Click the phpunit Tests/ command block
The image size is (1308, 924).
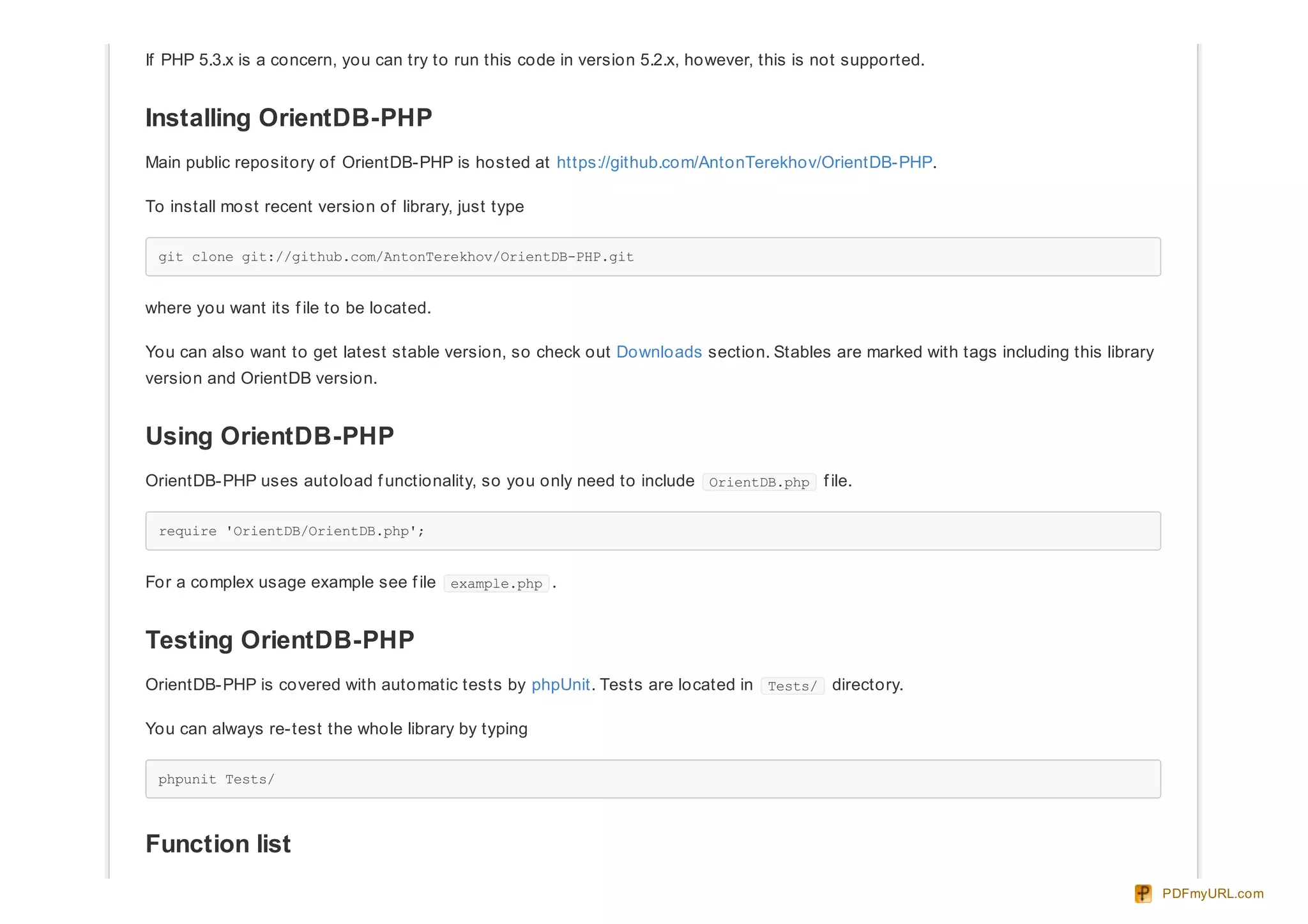652,779
